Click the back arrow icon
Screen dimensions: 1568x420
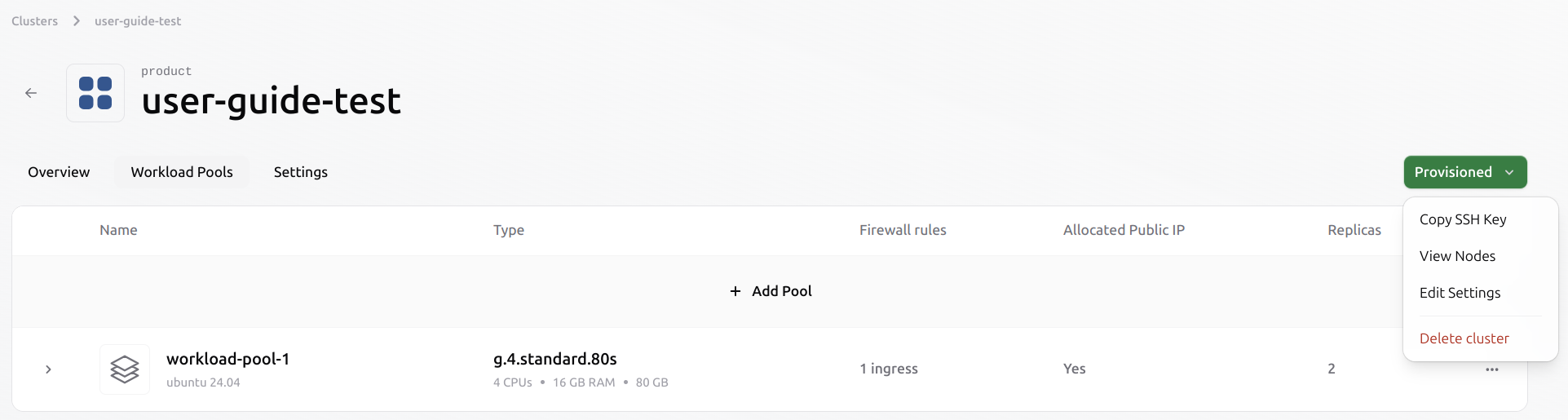31,93
